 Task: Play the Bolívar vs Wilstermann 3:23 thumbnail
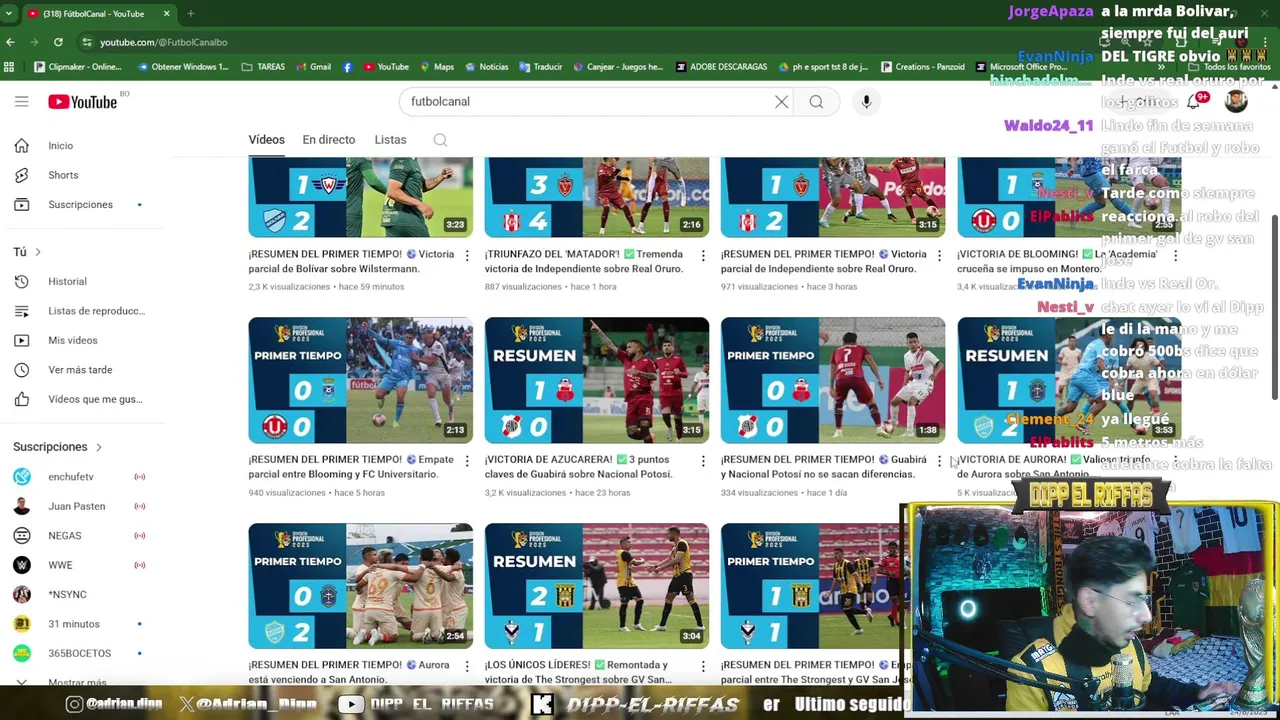[x=360, y=197]
